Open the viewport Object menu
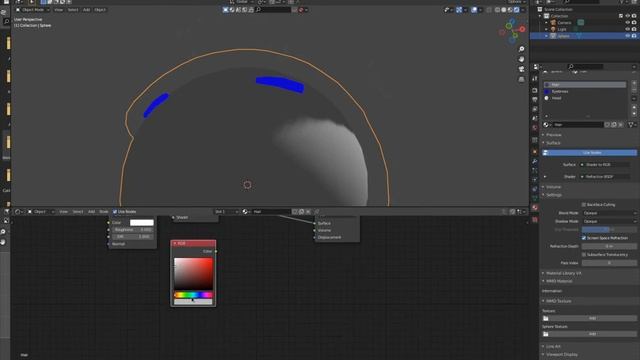640x360 pixels. [x=100, y=10]
